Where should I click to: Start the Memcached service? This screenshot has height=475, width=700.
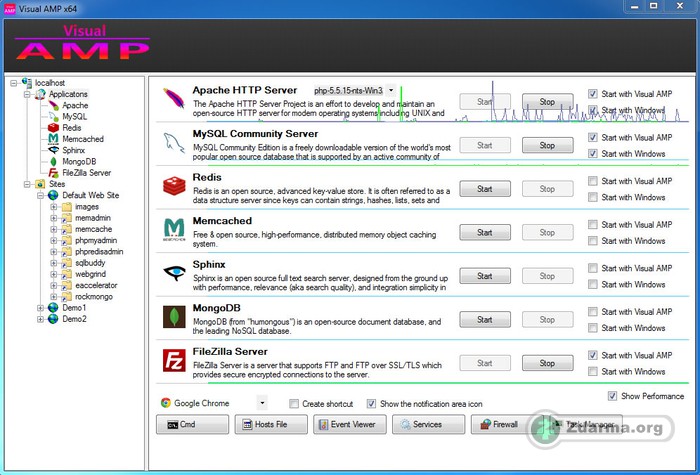pyautogui.click(x=485, y=232)
